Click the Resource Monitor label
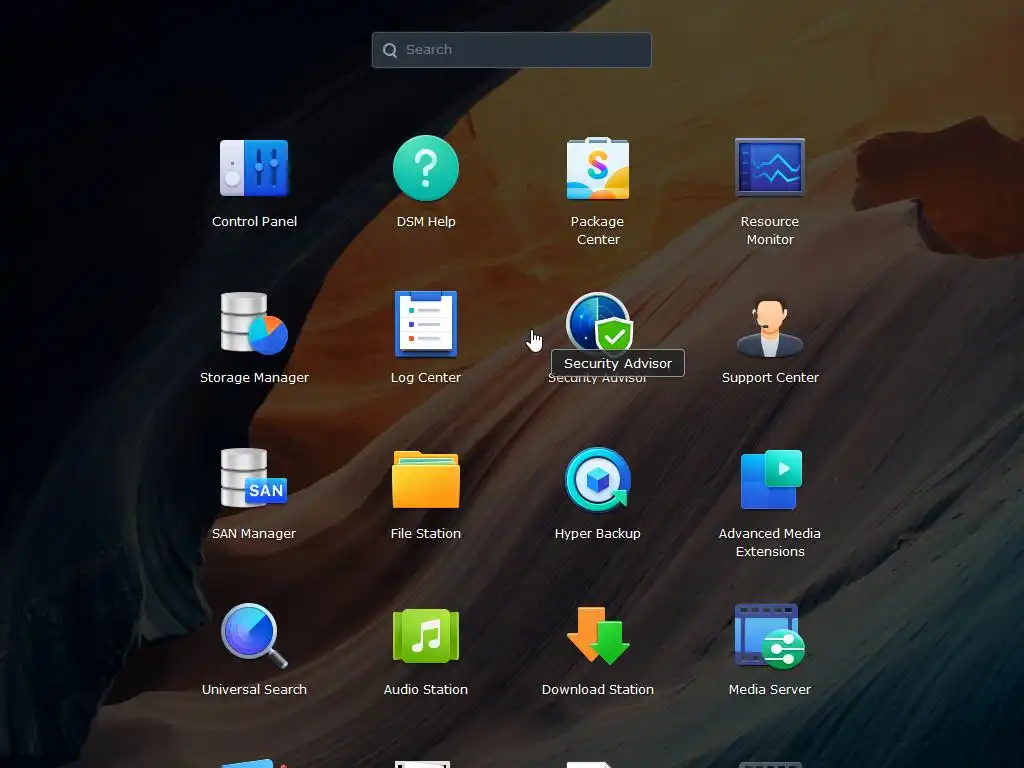Screen dimensions: 1024x768 770,231
